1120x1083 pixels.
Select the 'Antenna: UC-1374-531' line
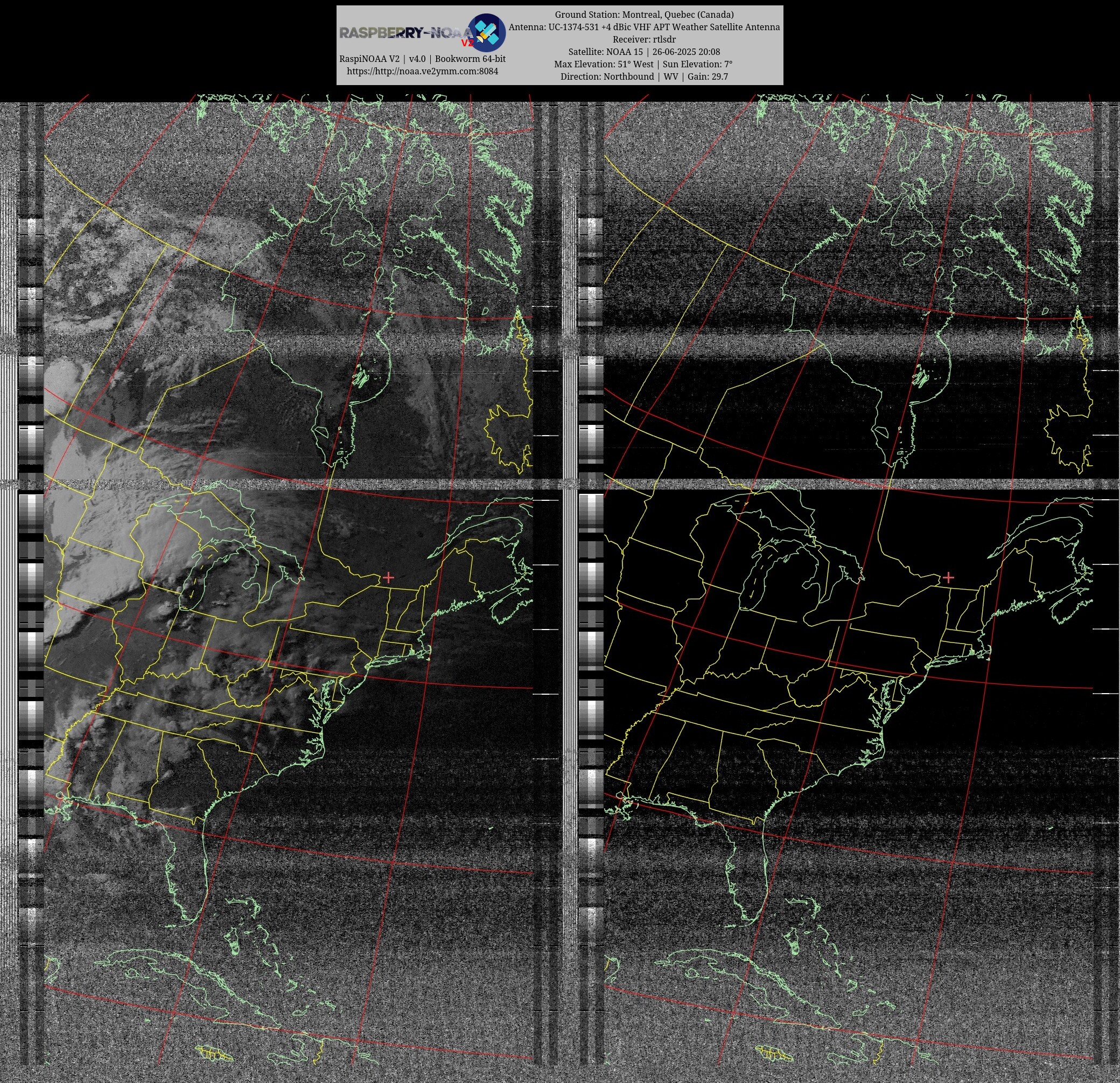[x=644, y=27]
